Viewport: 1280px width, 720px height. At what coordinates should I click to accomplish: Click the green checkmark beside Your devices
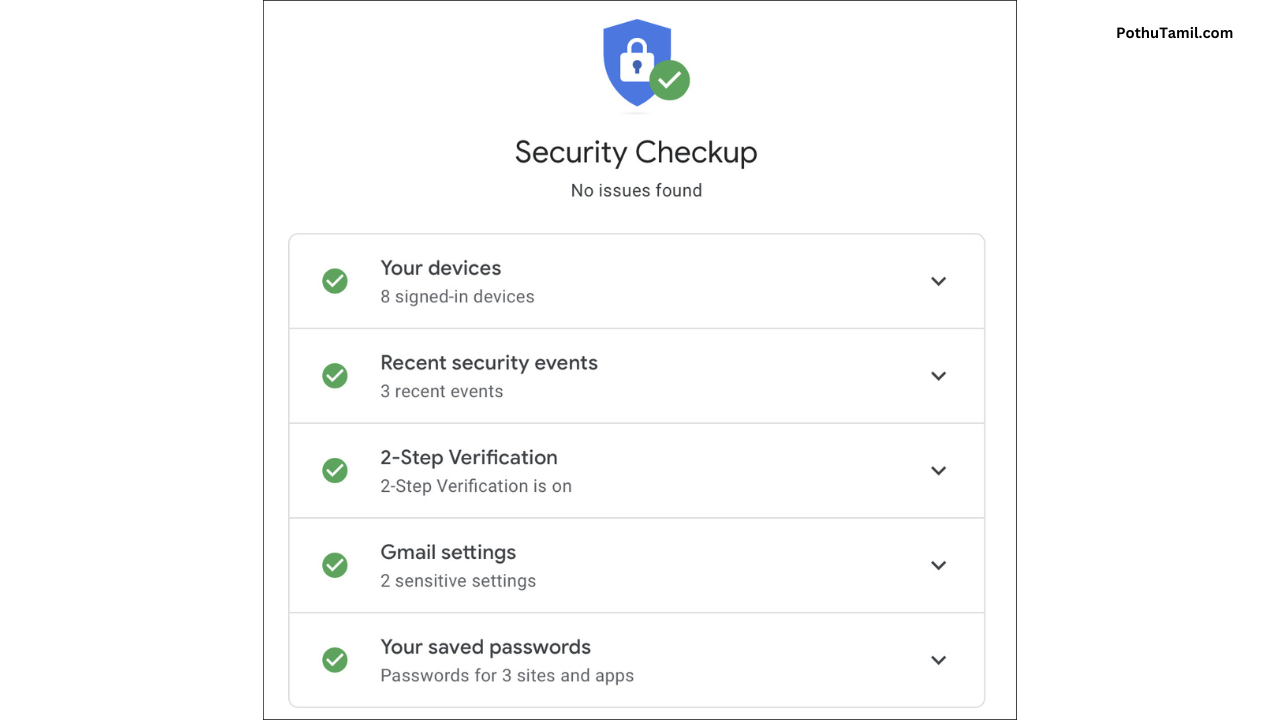click(335, 281)
